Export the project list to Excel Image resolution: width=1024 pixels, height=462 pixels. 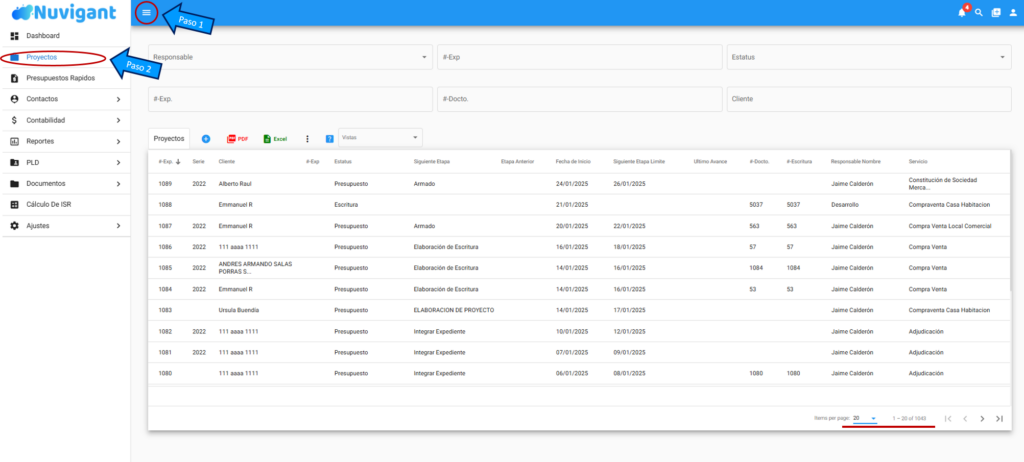[275, 139]
